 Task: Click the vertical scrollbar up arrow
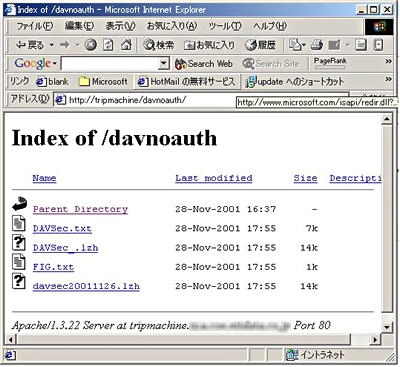(x=387, y=119)
